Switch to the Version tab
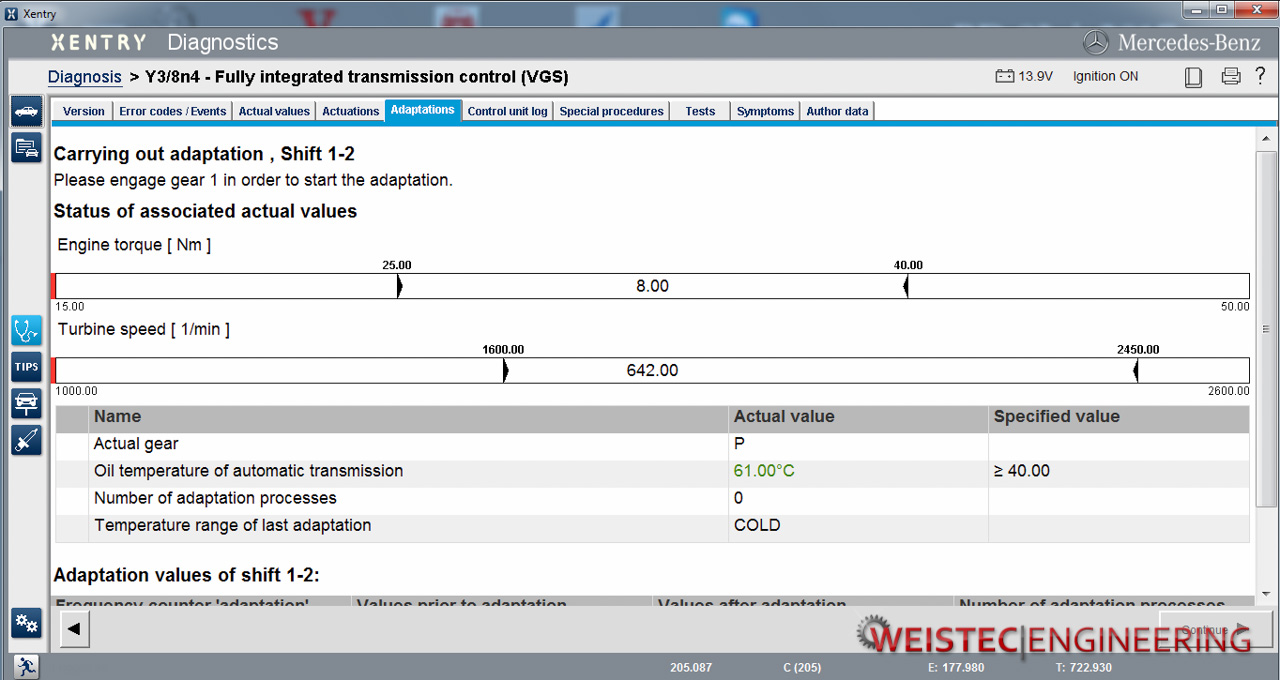1280x680 pixels. pos(84,111)
